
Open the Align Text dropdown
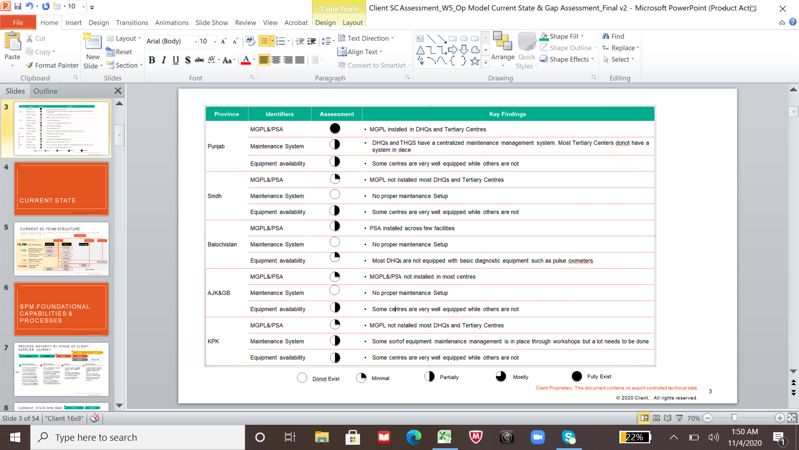click(x=360, y=51)
